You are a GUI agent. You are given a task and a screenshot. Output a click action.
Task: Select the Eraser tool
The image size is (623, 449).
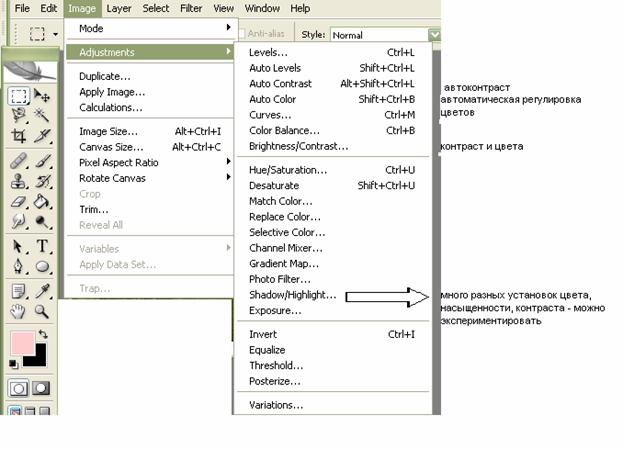[18, 201]
